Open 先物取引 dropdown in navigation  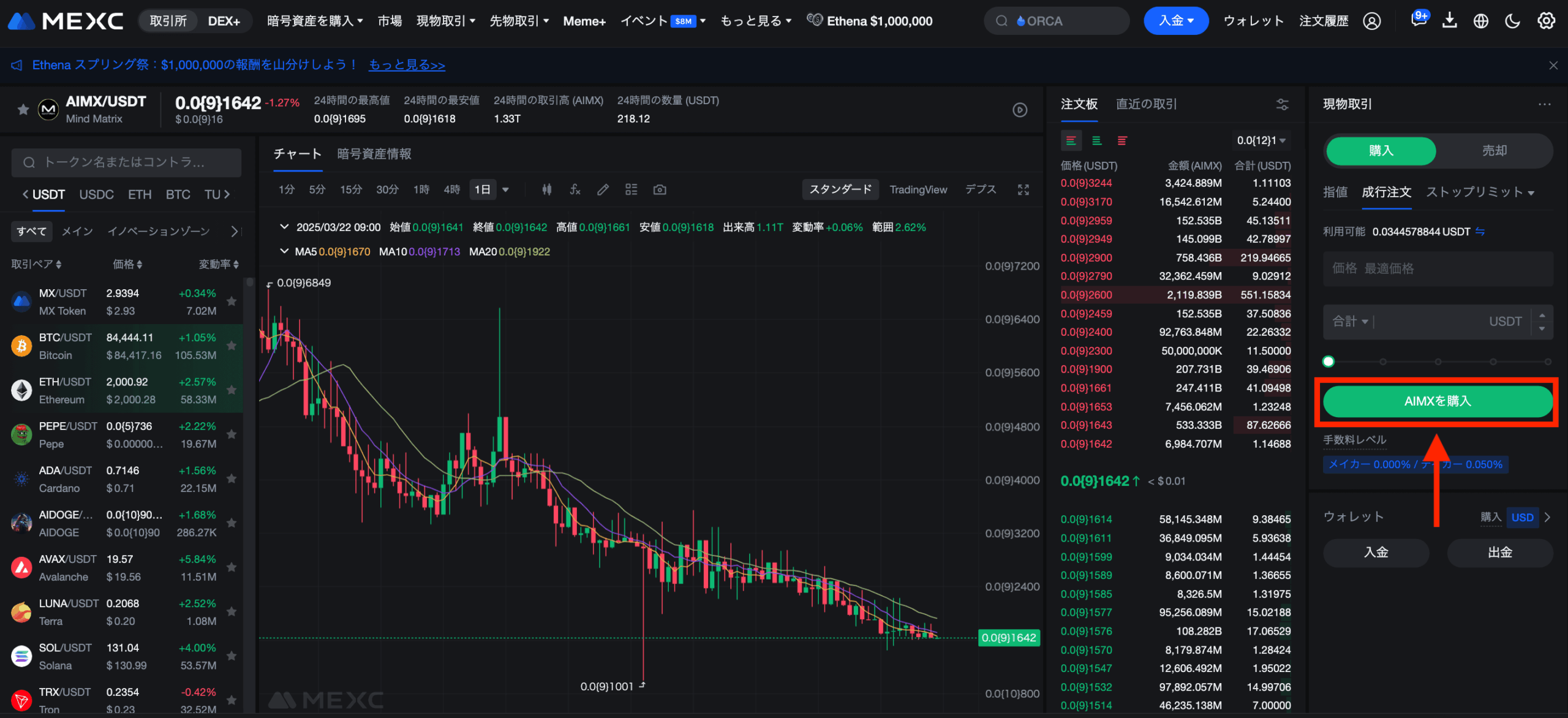[519, 21]
